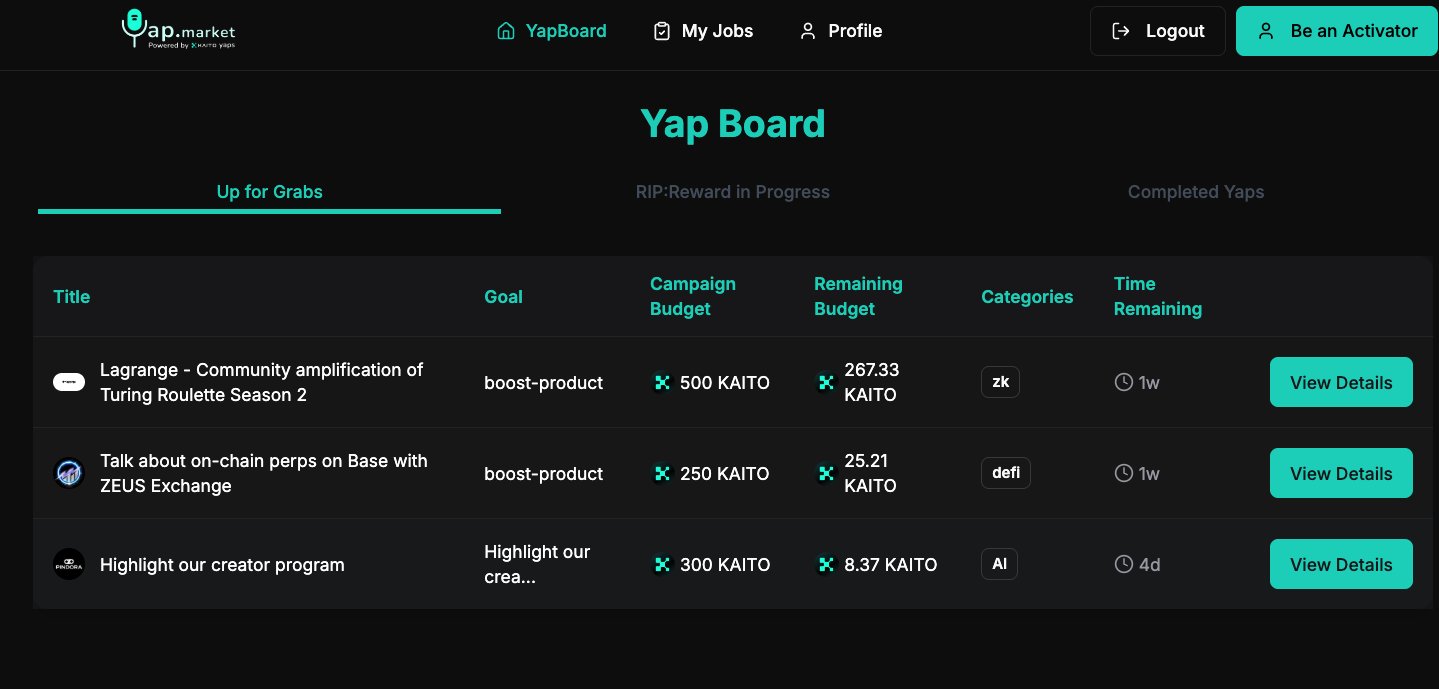Select the Up for Grabs tab
The height and width of the screenshot is (689, 1439).
tap(269, 192)
